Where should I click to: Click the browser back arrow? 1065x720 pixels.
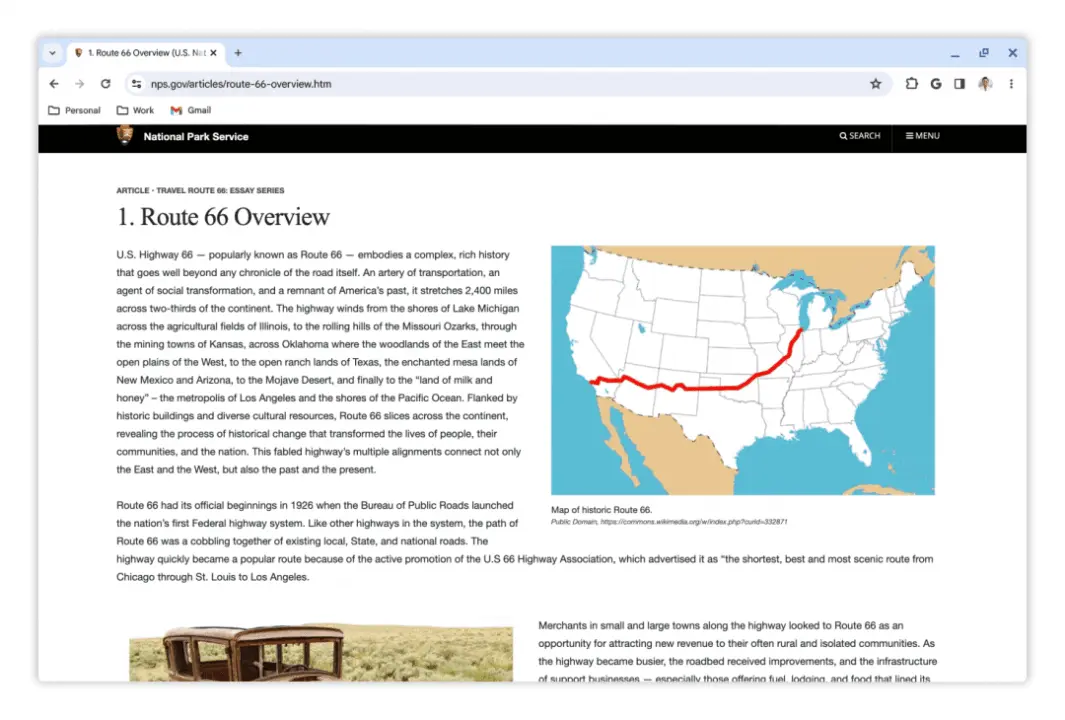54,84
